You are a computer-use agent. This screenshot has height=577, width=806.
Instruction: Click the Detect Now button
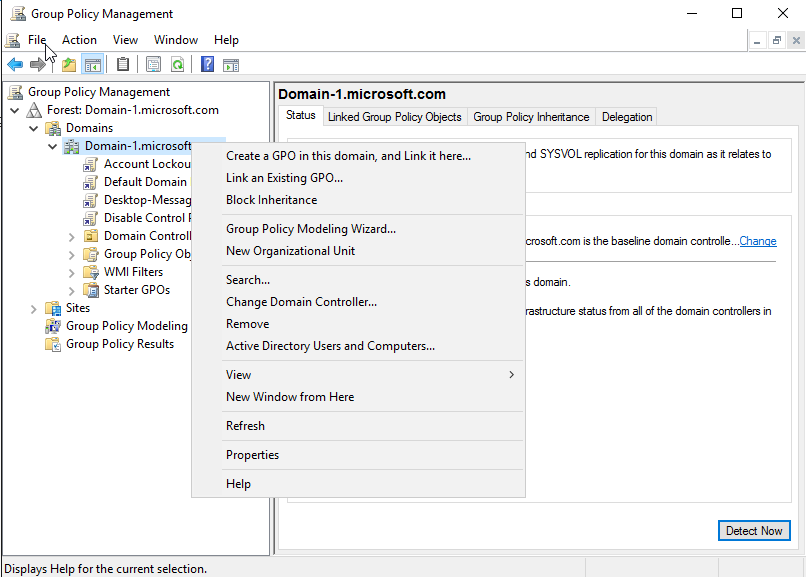tap(754, 531)
